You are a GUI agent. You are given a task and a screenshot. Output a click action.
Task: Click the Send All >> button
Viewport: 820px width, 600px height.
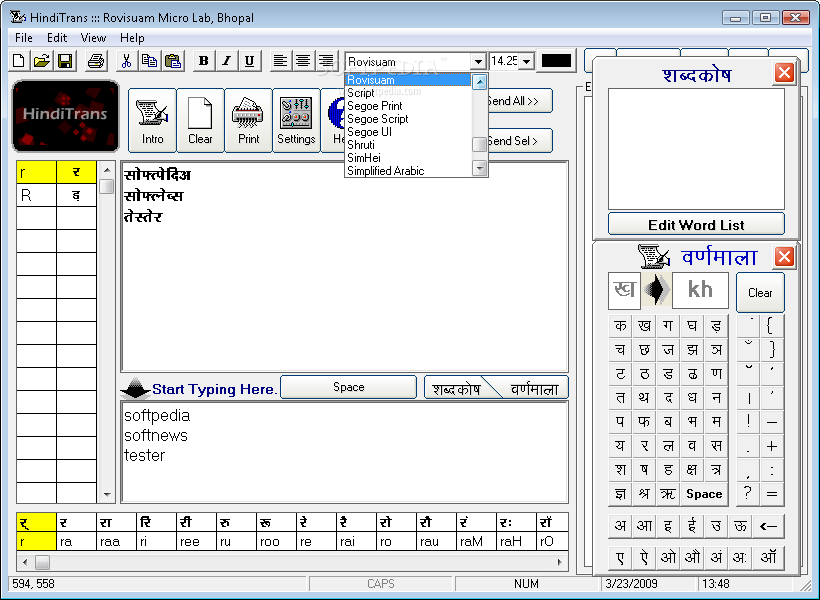pyautogui.click(x=519, y=101)
